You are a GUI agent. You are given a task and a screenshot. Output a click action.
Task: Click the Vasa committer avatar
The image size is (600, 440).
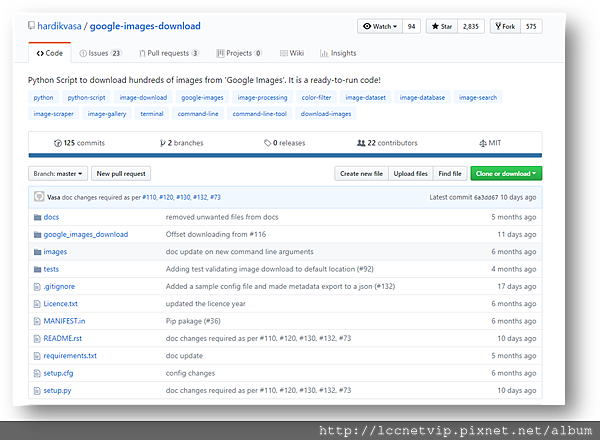coord(39,197)
